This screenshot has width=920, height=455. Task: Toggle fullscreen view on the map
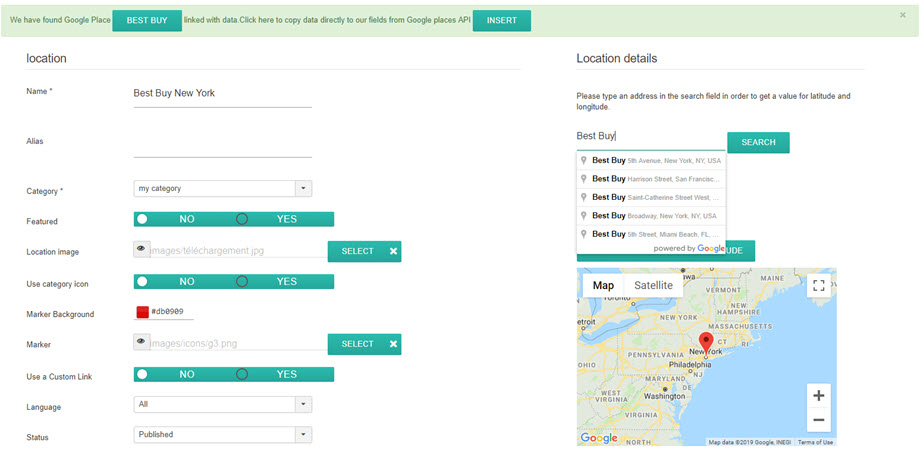click(818, 286)
